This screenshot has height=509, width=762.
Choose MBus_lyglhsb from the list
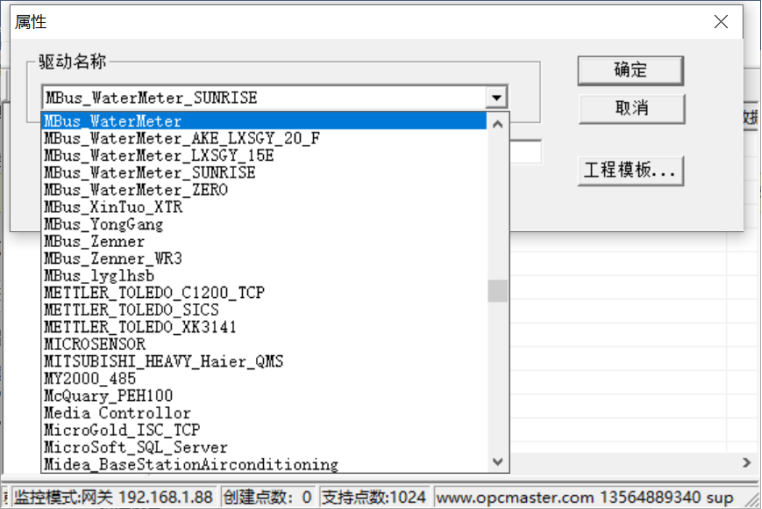coord(264,276)
